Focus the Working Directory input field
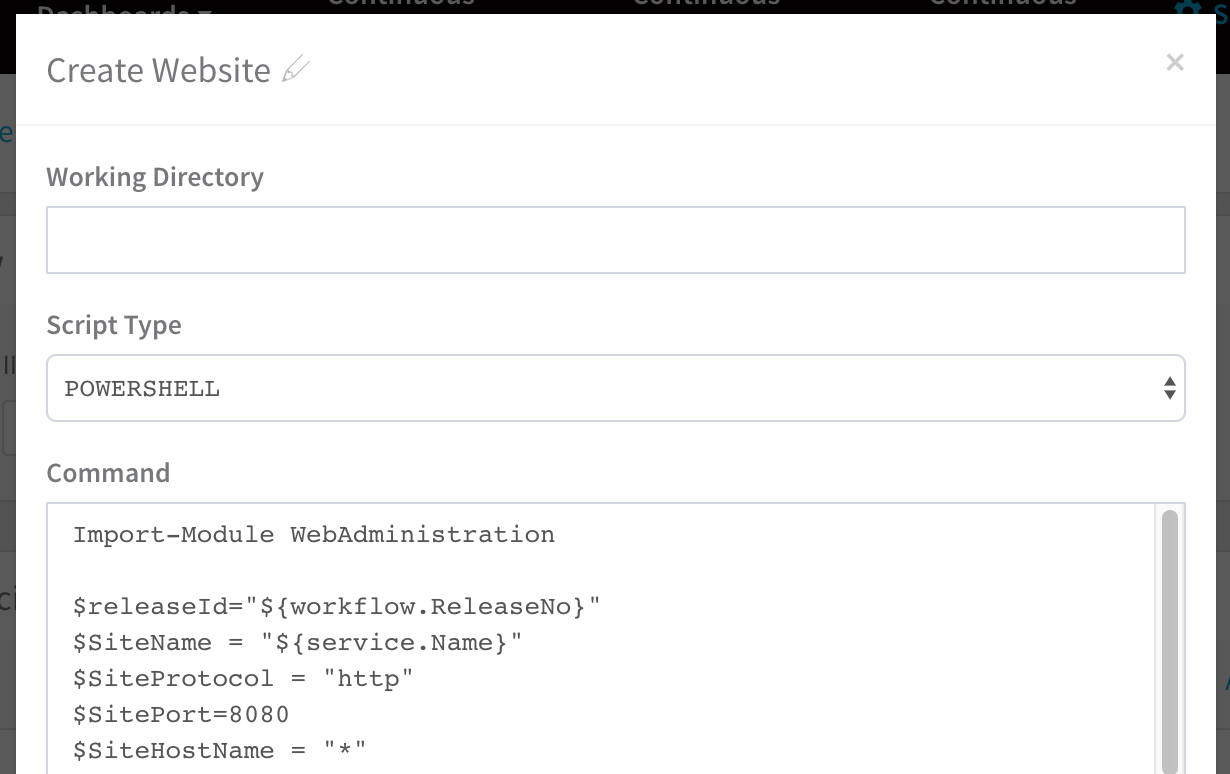 616,240
